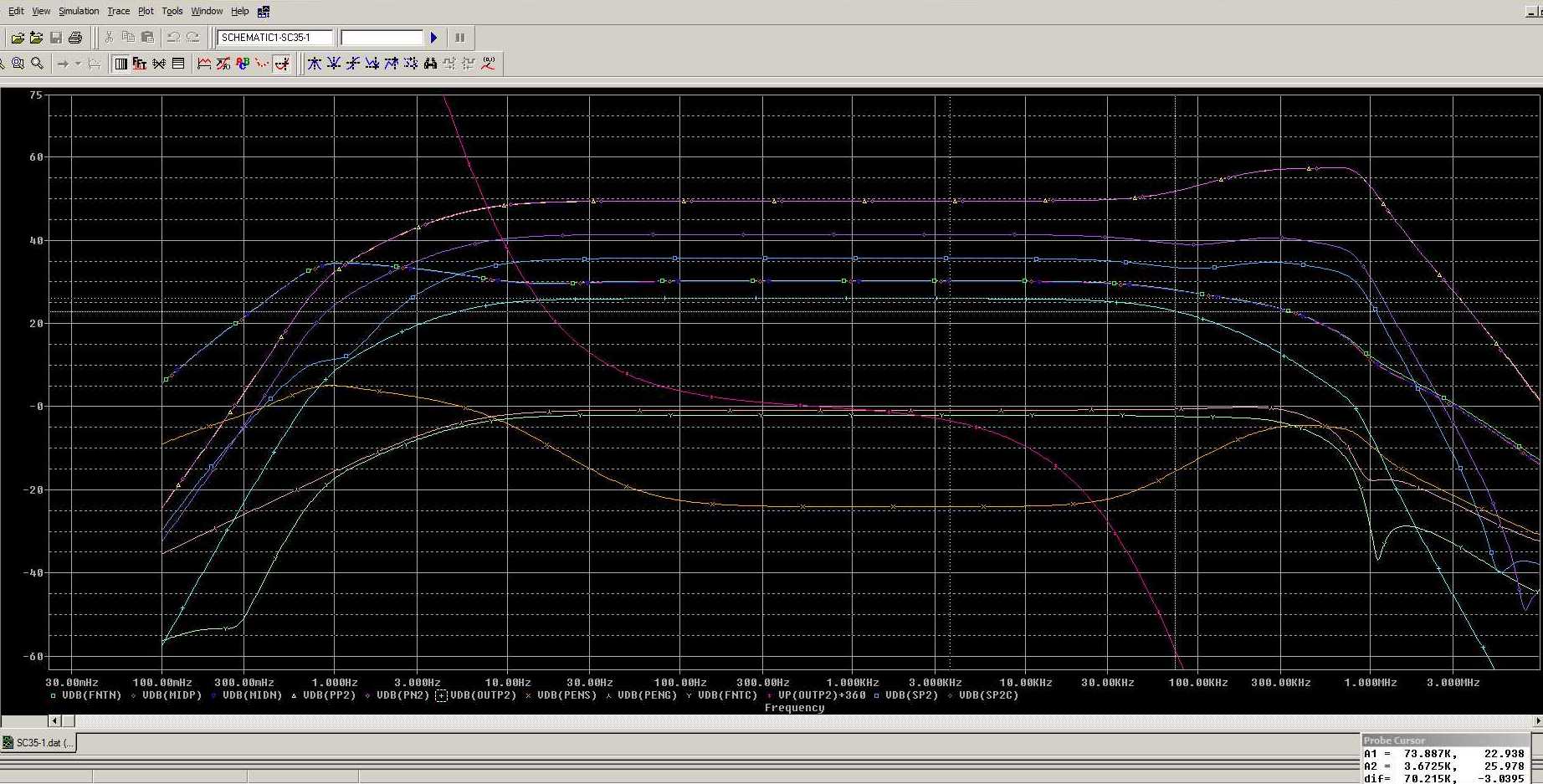Toggle the Log X Axis icon
Screen dimensions: 1543x784
point(120,64)
